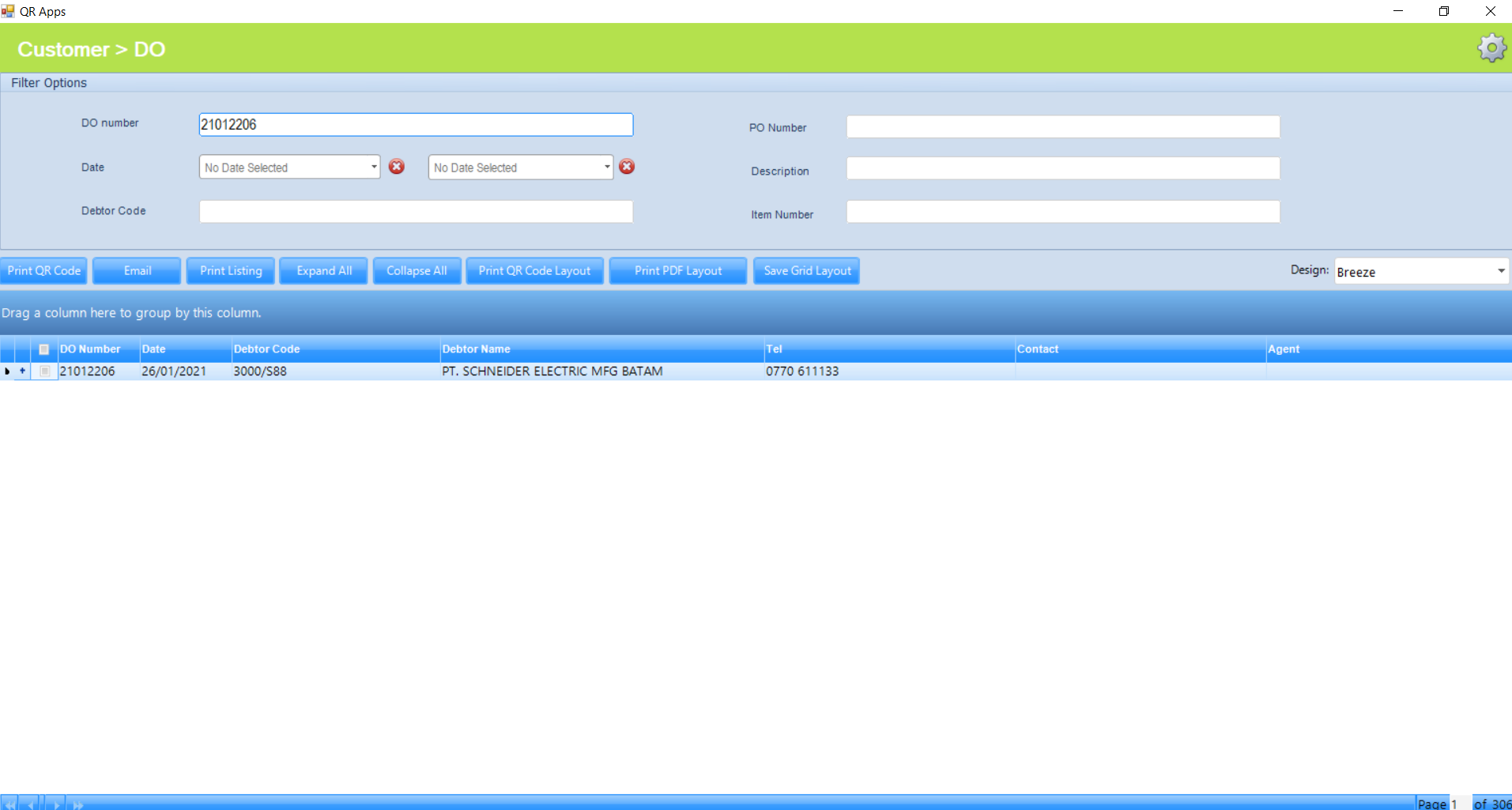
Task: Open the second date picker dropdown
Action: point(606,167)
